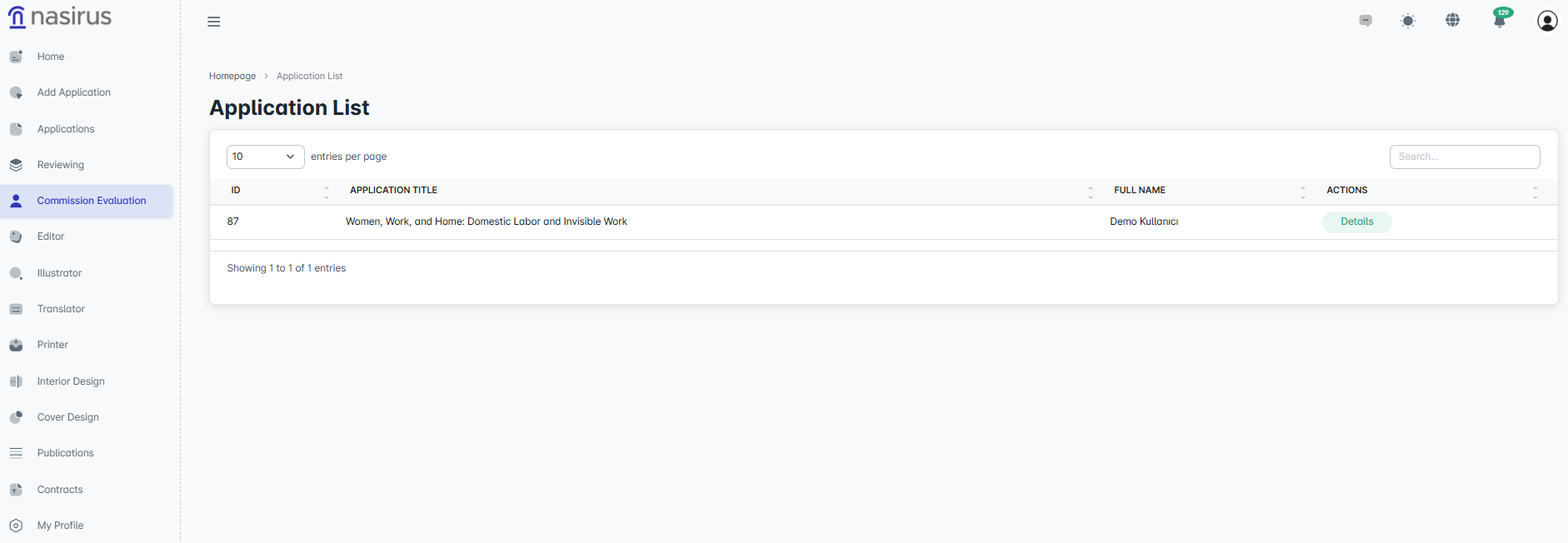Go to Publications in the sidebar
The image size is (1568, 543).
pyautogui.click(x=65, y=453)
